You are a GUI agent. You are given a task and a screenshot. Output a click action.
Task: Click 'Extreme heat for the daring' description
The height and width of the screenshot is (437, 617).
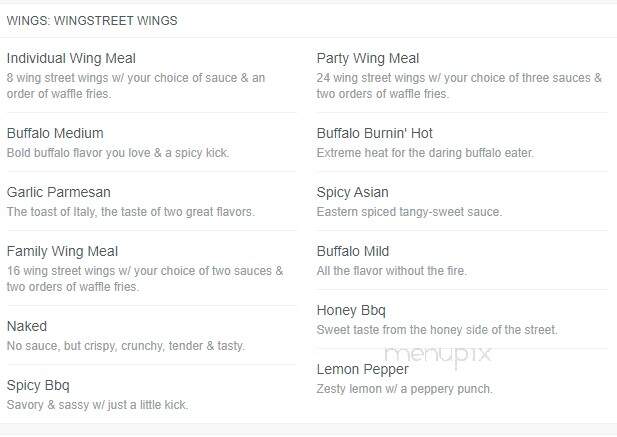(425, 153)
